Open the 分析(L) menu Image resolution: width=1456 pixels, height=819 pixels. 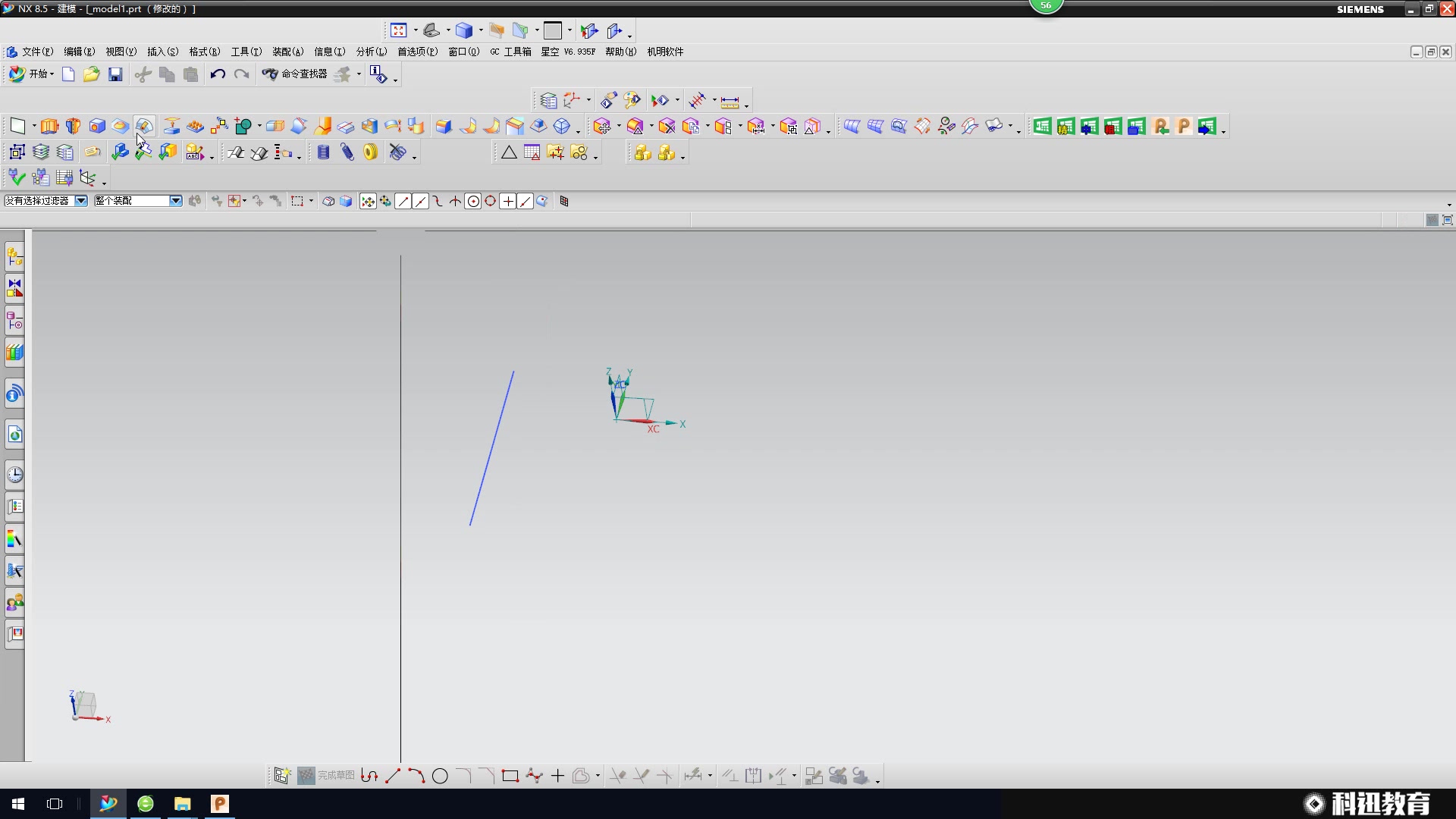371,52
